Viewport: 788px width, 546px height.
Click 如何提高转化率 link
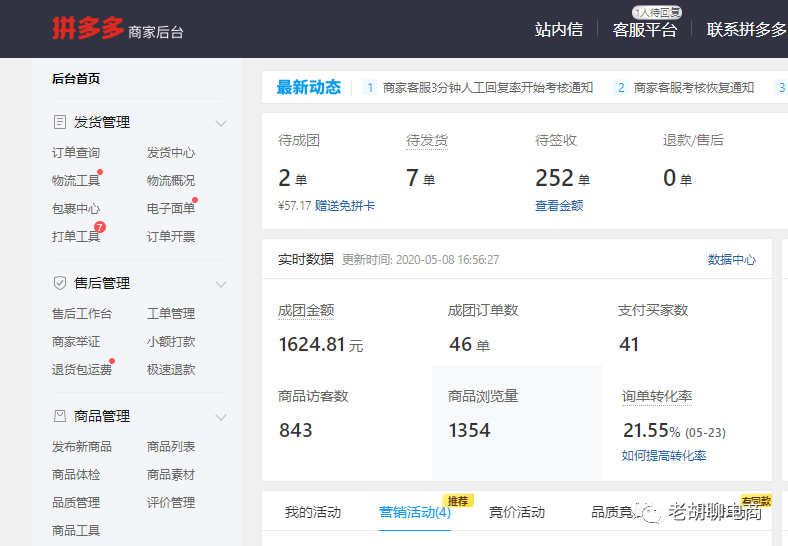[664, 456]
